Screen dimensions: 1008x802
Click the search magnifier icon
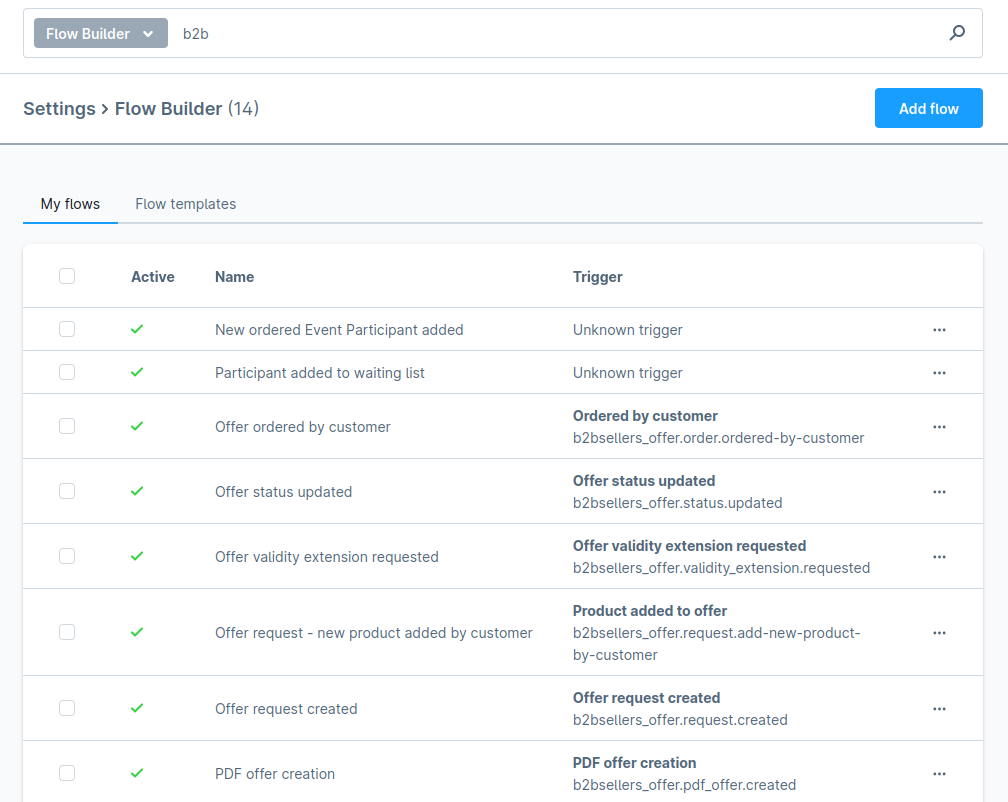tap(957, 33)
